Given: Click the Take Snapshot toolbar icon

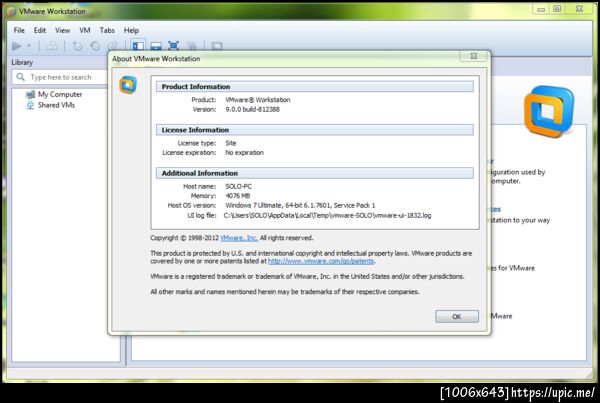Looking at the screenshot, I should click(x=78, y=46).
